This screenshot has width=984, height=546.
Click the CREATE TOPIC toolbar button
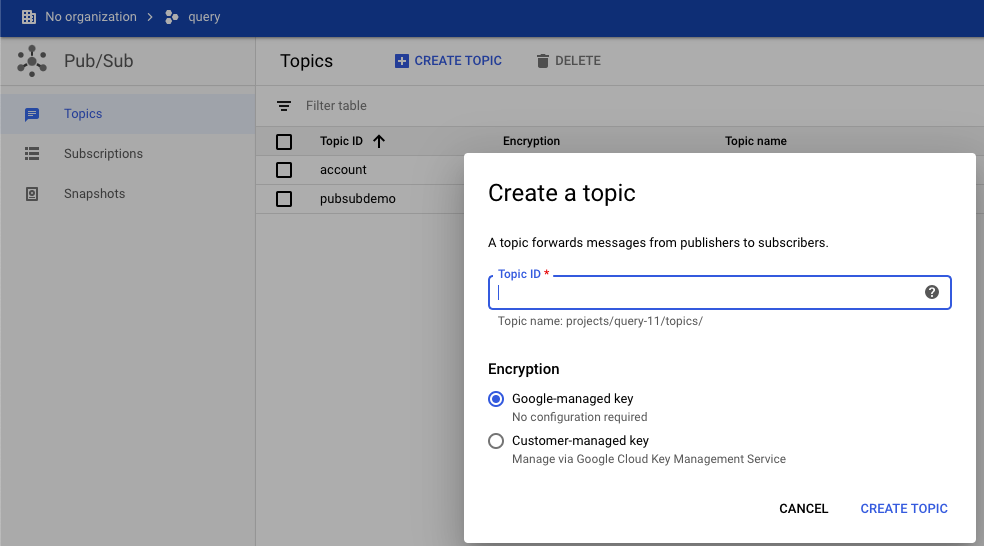coord(448,61)
